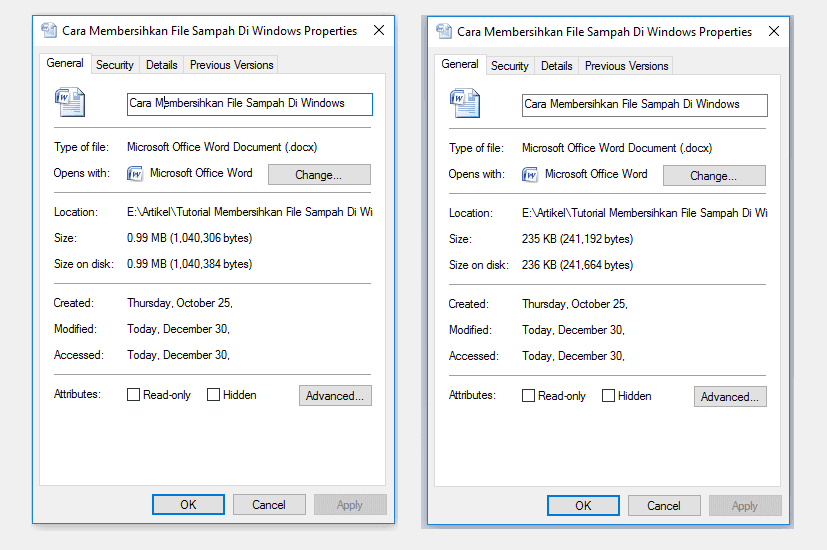Viewport: 827px width, 550px height.
Task: Enable Read-only checkbox in right window
Action: click(528, 395)
